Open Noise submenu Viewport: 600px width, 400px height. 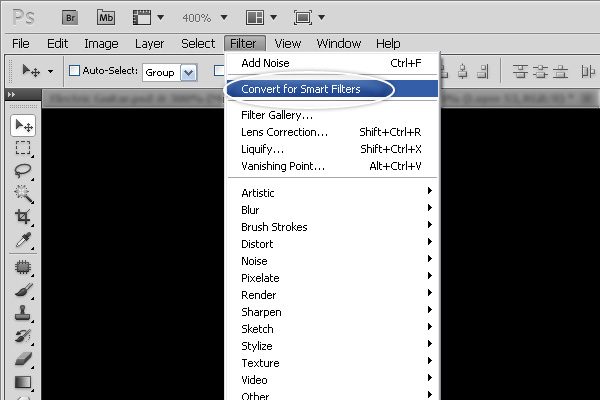333,261
